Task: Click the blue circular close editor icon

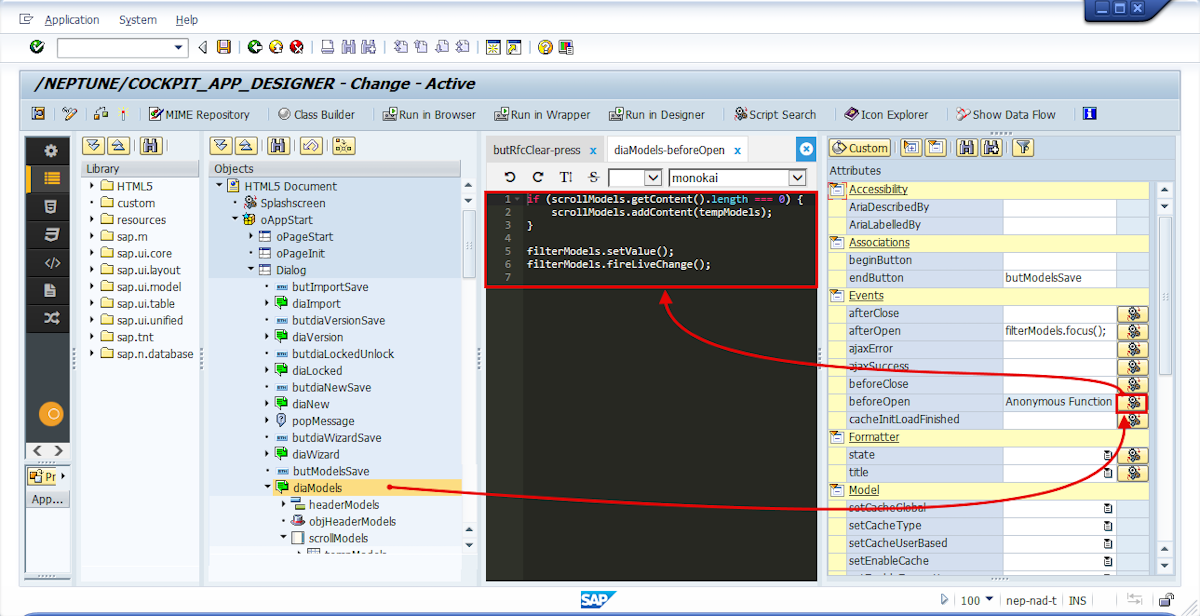Action: 806,149
